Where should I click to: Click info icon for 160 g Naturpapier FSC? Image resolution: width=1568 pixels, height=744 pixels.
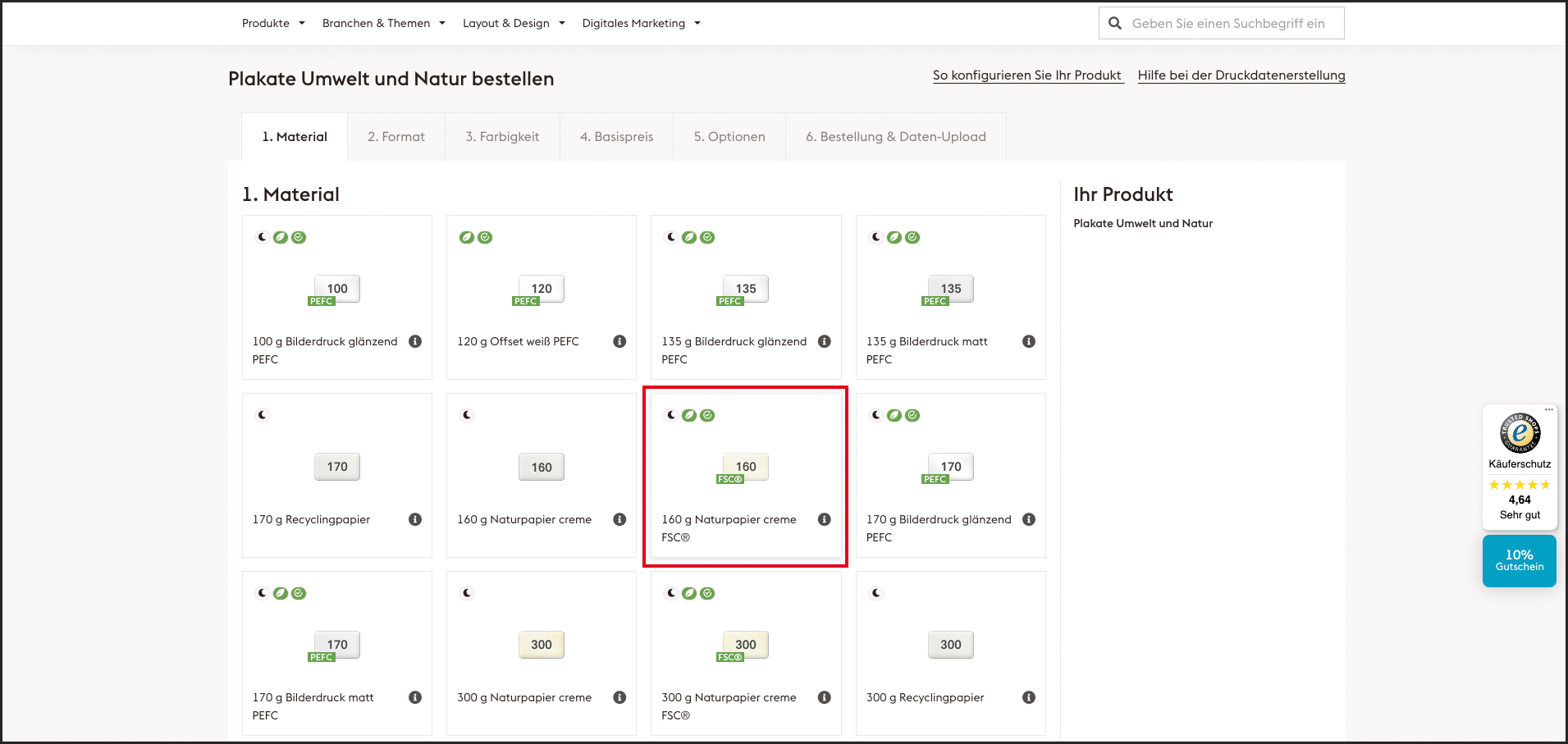click(x=824, y=519)
